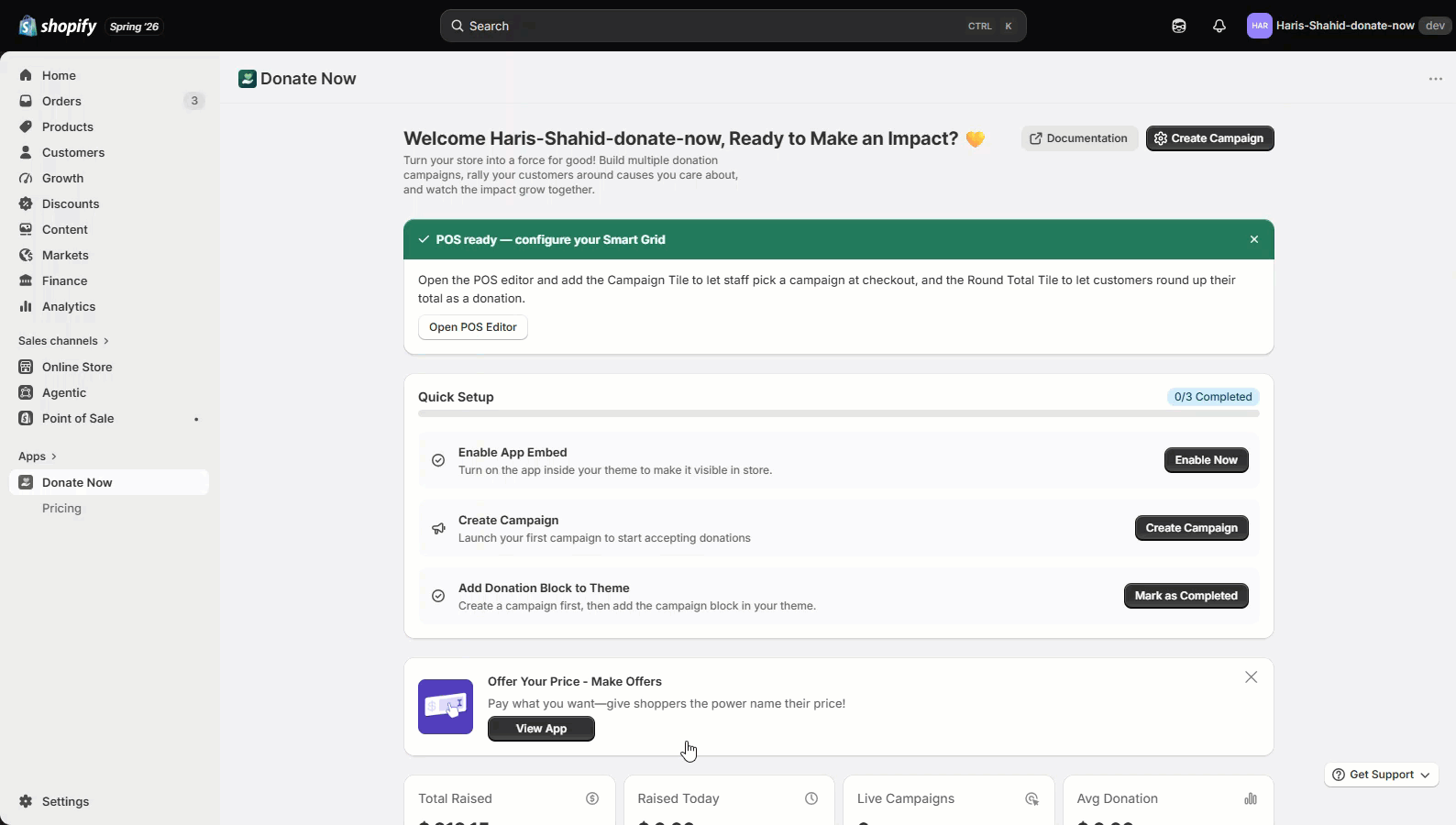The width and height of the screenshot is (1456, 825).
Task: Click the Home icon in the sidebar
Action: click(26, 75)
